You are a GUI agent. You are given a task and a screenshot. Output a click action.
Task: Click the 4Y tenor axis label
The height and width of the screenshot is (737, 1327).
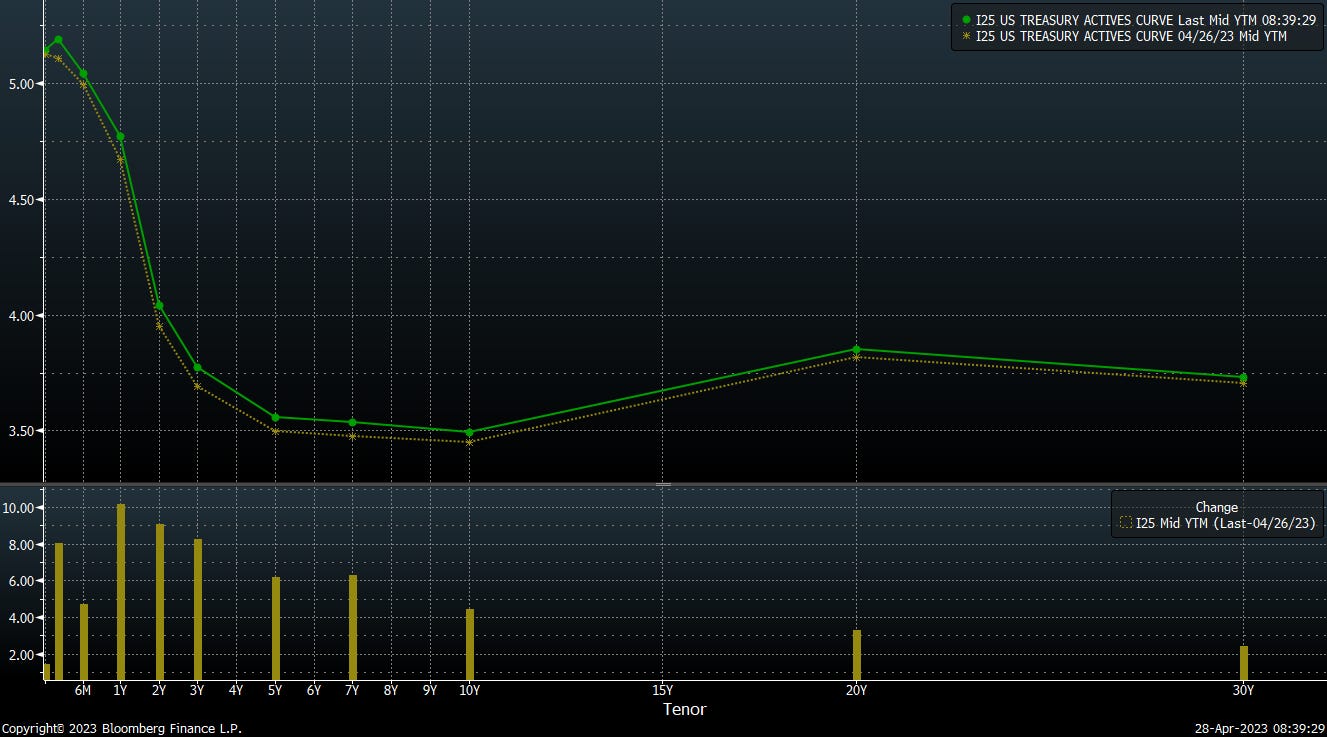(x=236, y=690)
